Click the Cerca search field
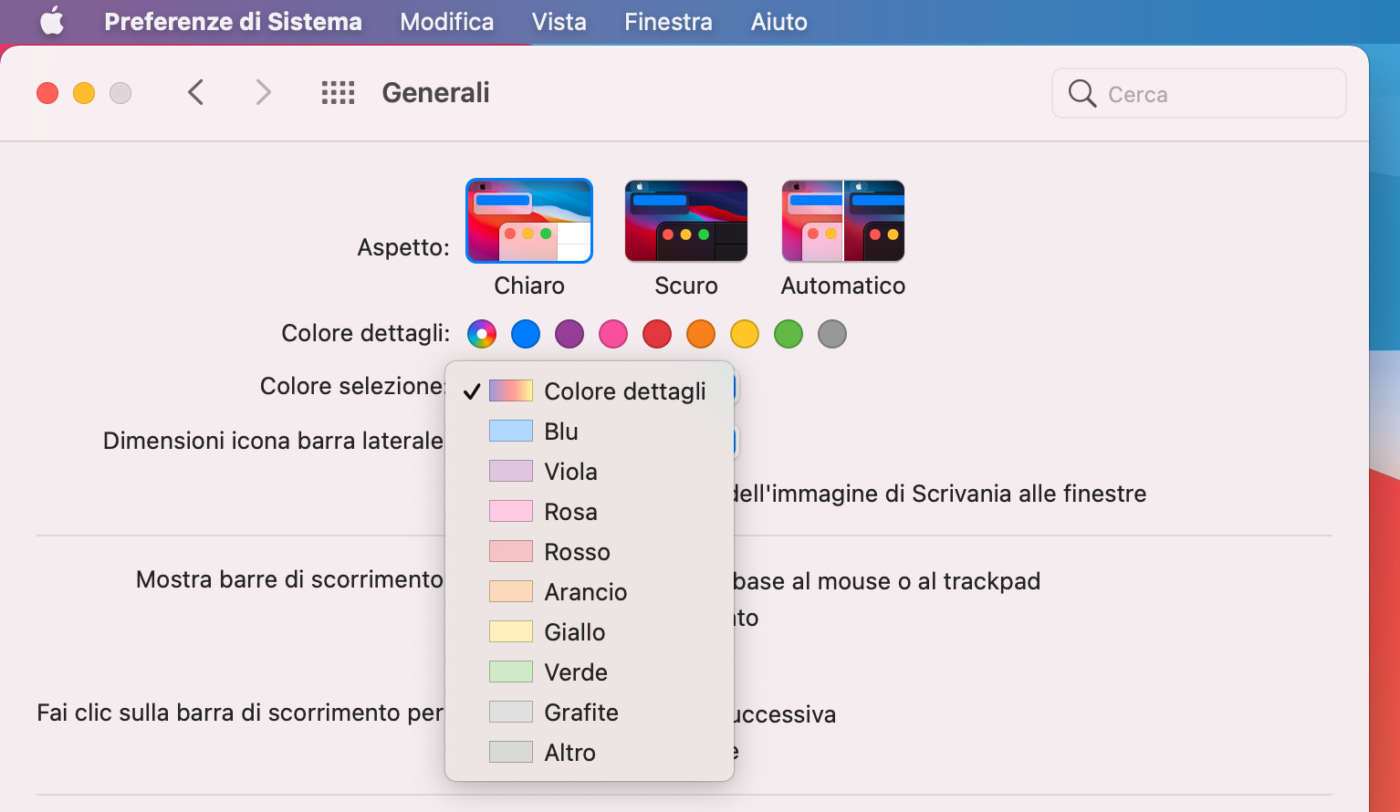 [x=1218, y=94]
